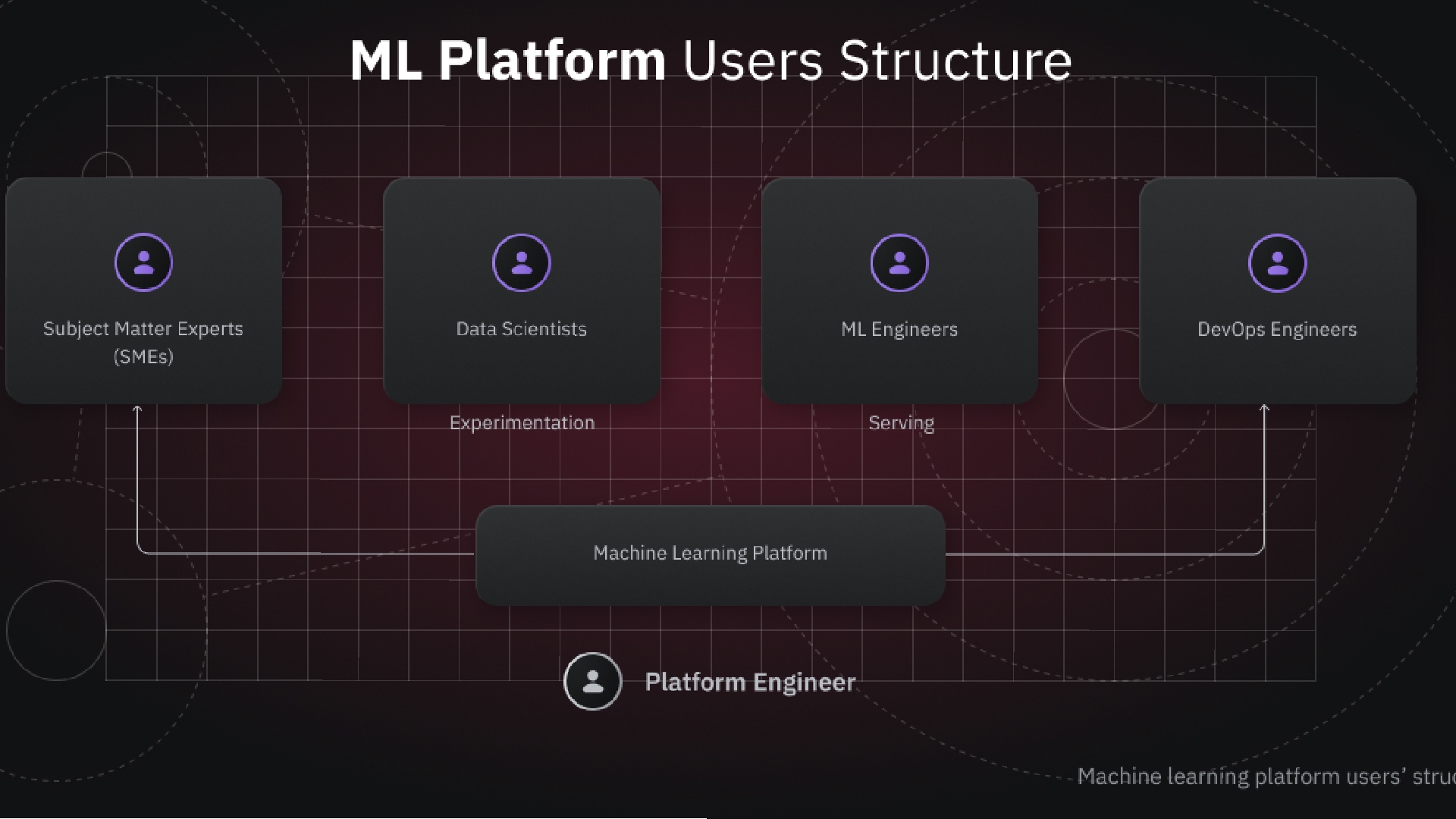This screenshot has height=819, width=1456.
Task: Click the Data Scientists user icon
Action: 521,262
